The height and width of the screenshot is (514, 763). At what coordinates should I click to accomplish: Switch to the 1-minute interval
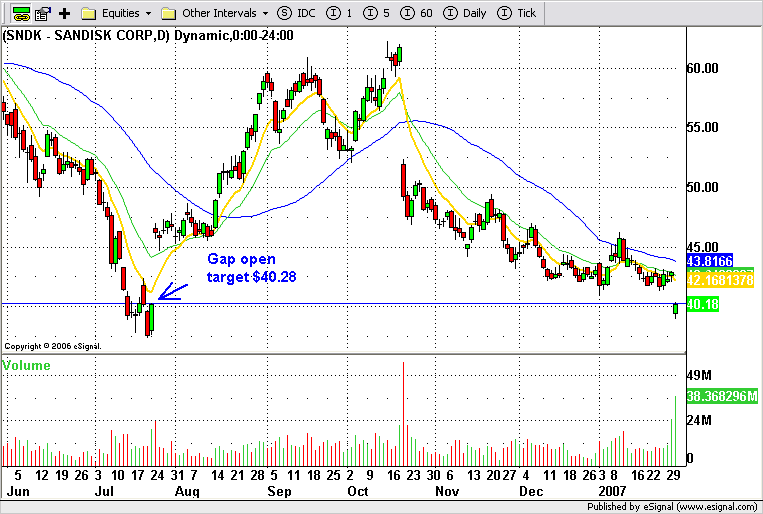(x=339, y=13)
